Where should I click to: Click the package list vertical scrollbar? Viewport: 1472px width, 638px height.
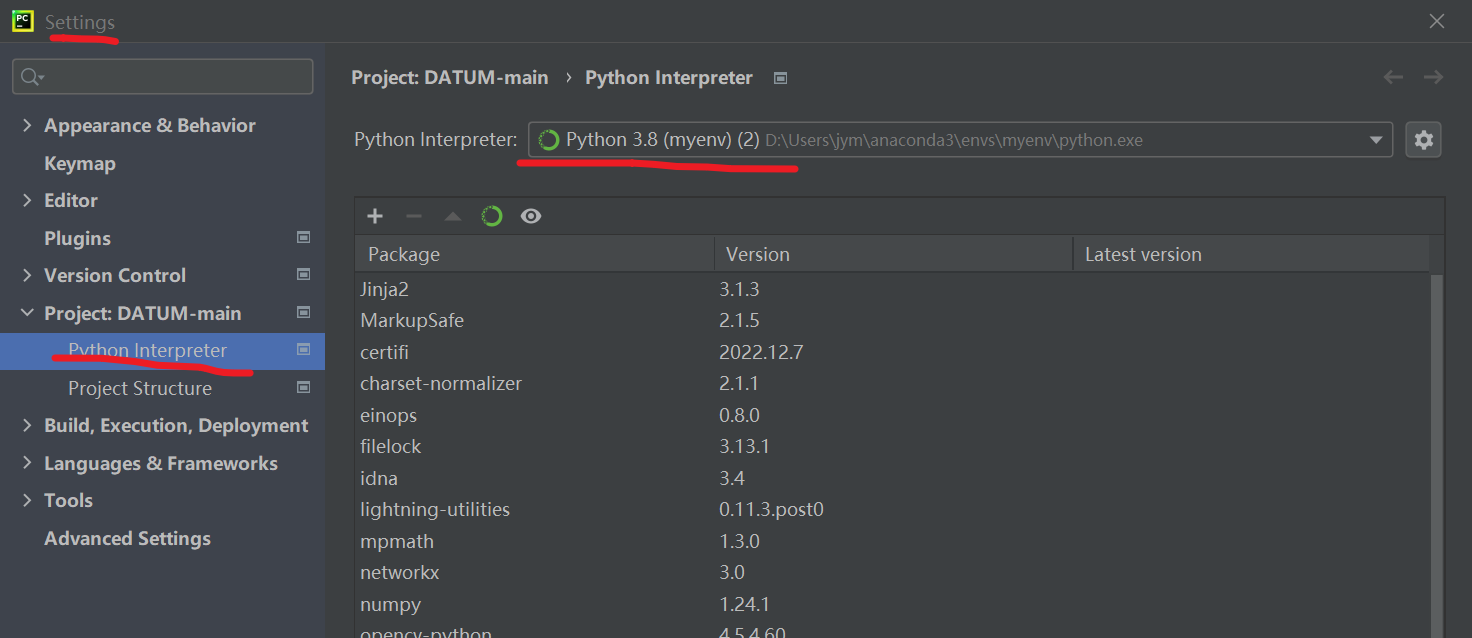[1436, 455]
